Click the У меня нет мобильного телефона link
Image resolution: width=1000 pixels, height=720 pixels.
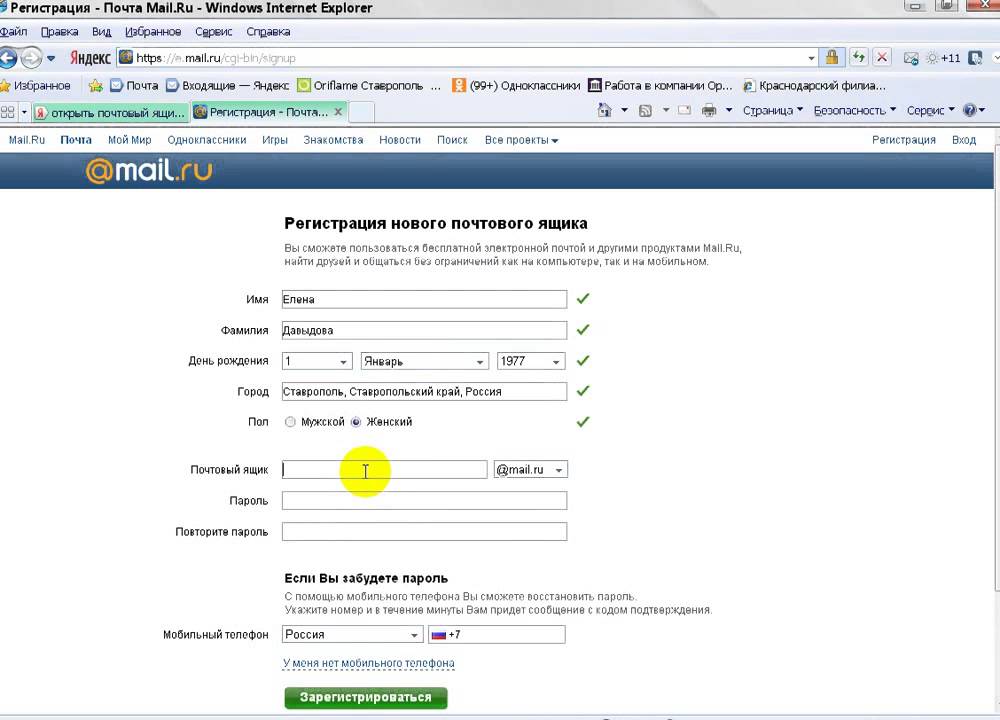click(369, 663)
